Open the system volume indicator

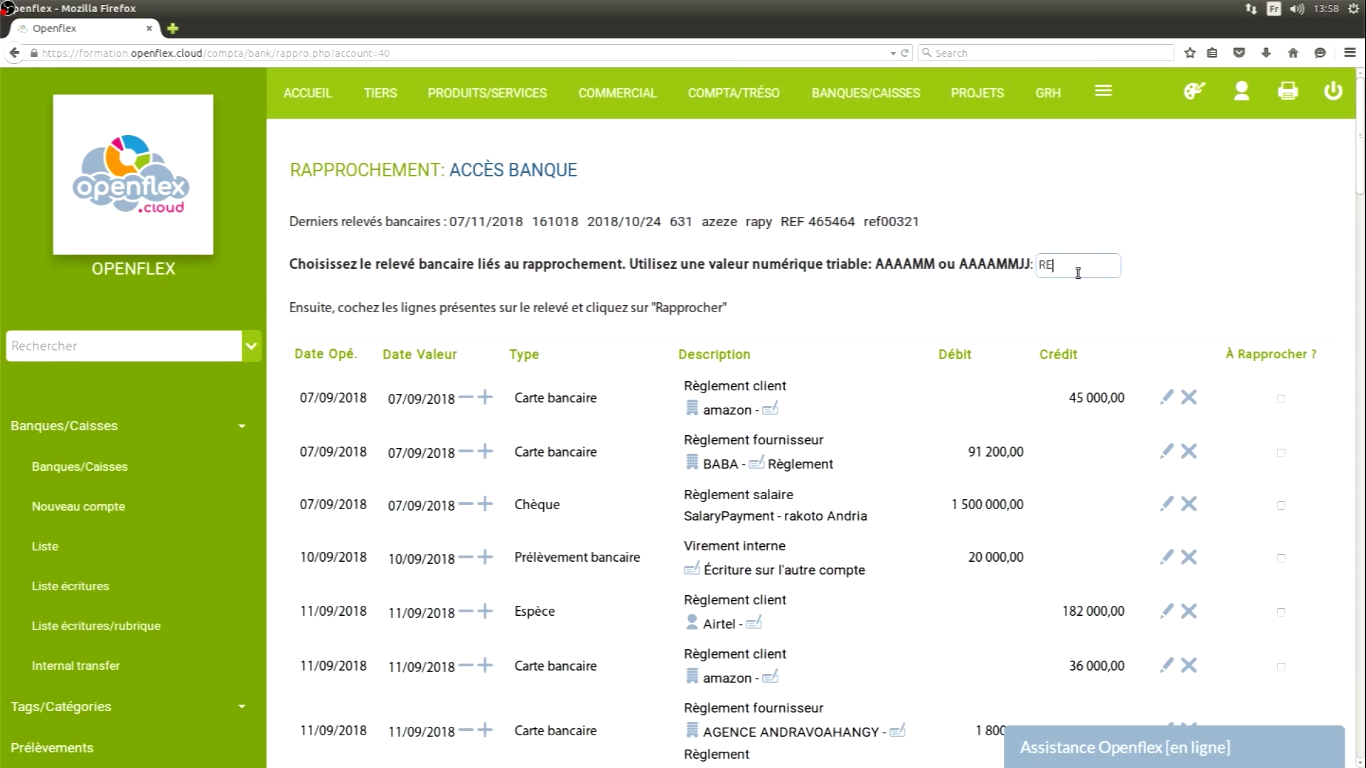(x=1297, y=8)
